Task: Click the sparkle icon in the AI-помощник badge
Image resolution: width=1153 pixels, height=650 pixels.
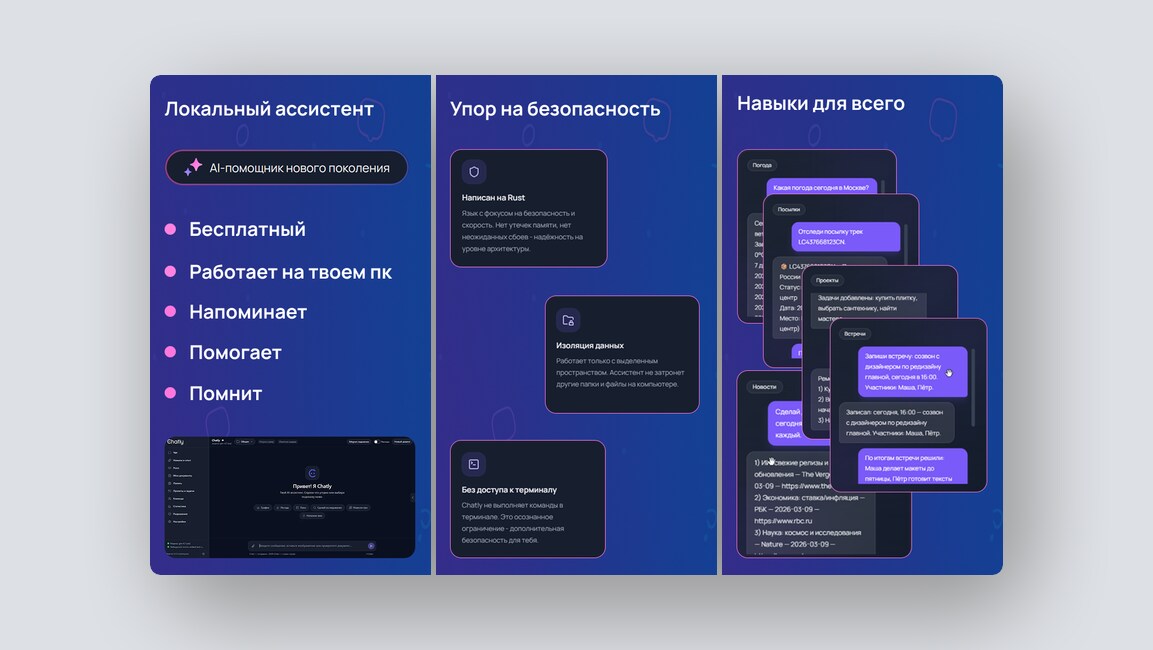Action: click(x=193, y=167)
